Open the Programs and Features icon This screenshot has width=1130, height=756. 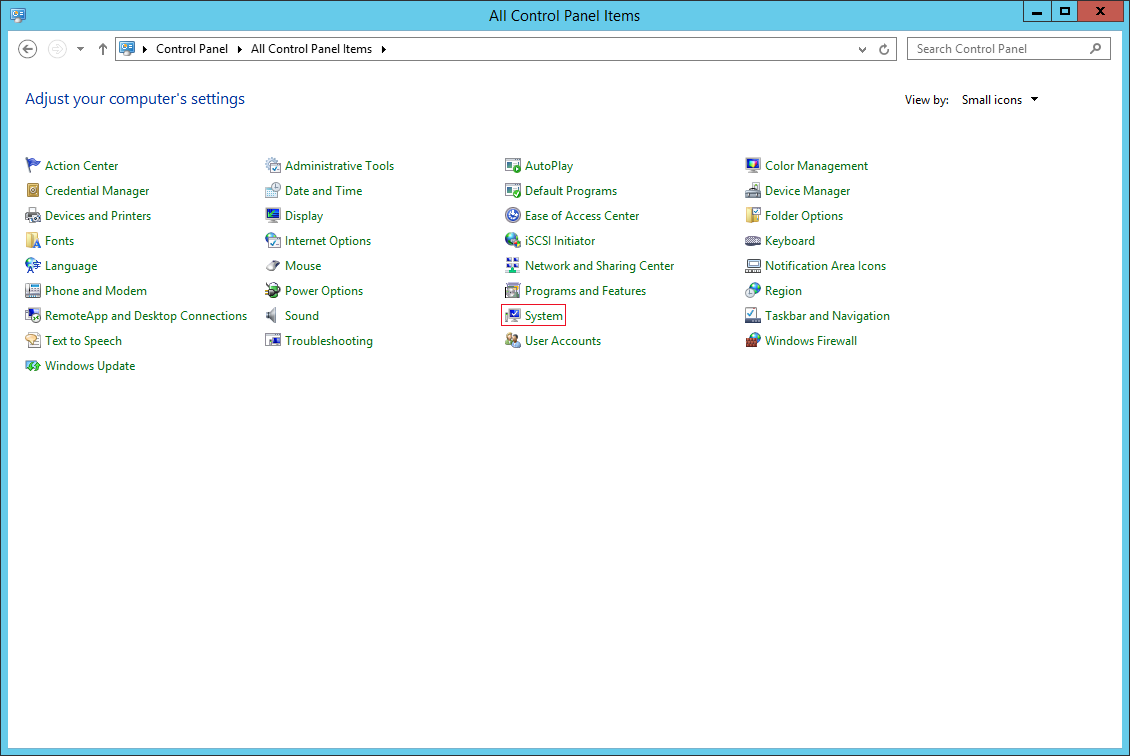coord(512,290)
